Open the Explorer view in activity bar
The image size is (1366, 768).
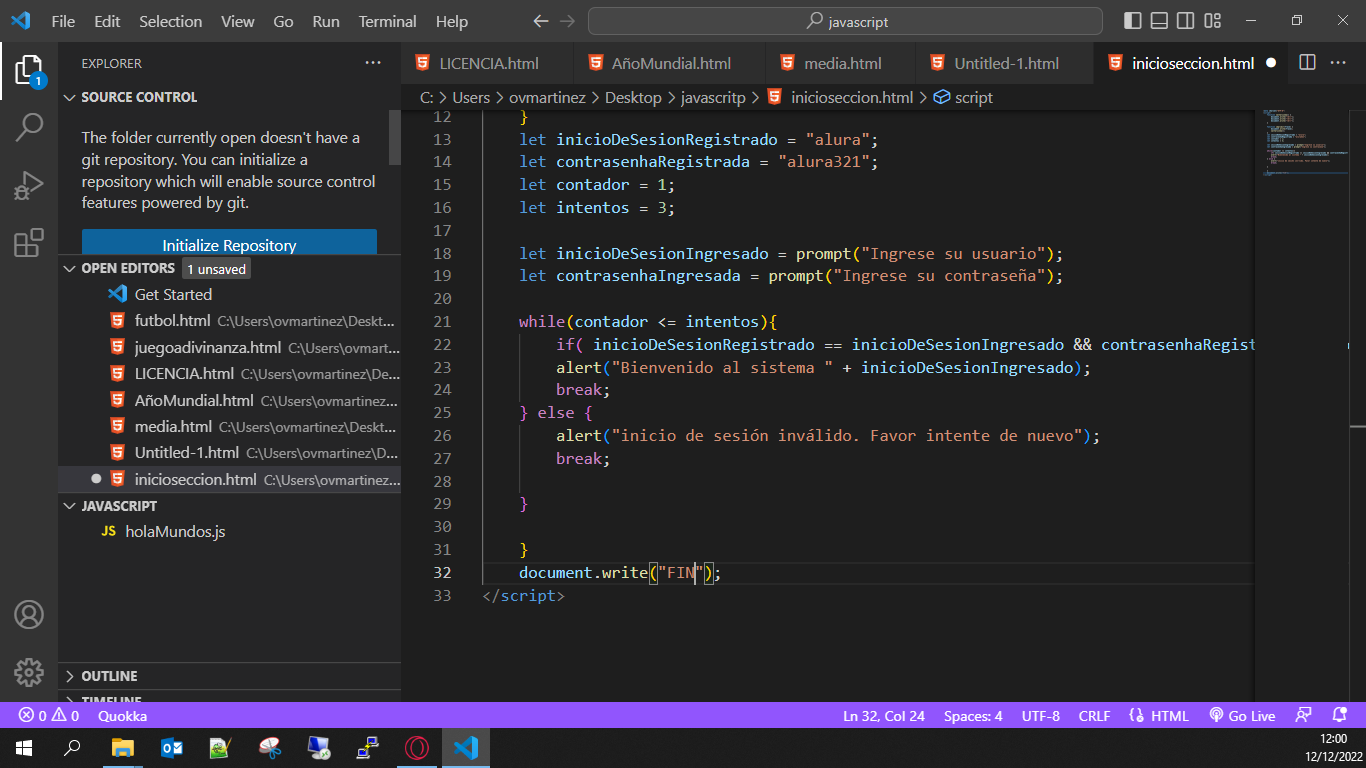coord(29,70)
